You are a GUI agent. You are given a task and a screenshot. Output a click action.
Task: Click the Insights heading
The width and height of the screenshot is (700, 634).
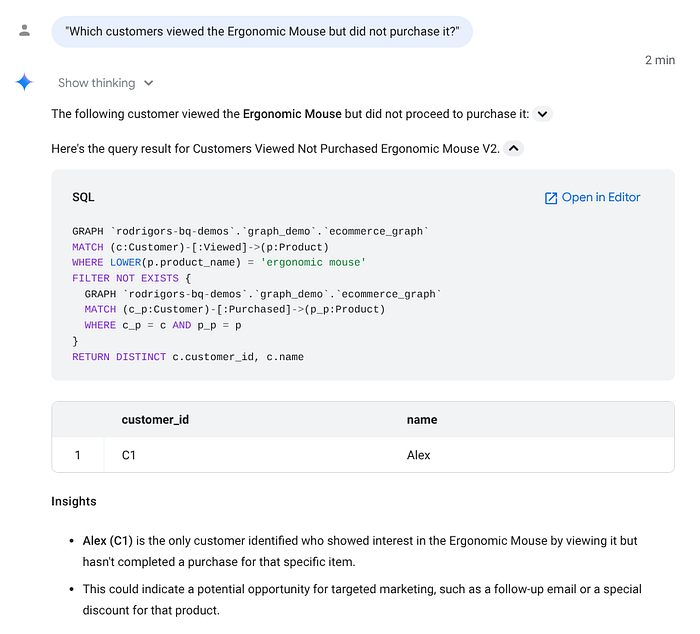[74, 501]
